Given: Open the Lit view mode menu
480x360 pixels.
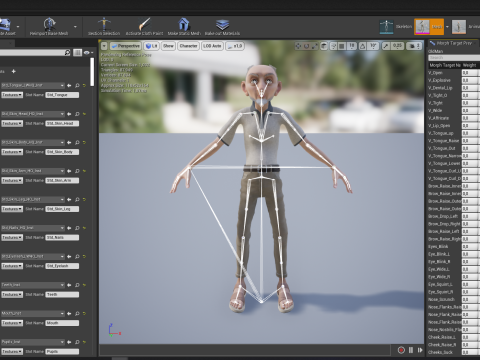Looking at the screenshot, I should (151, 46).
